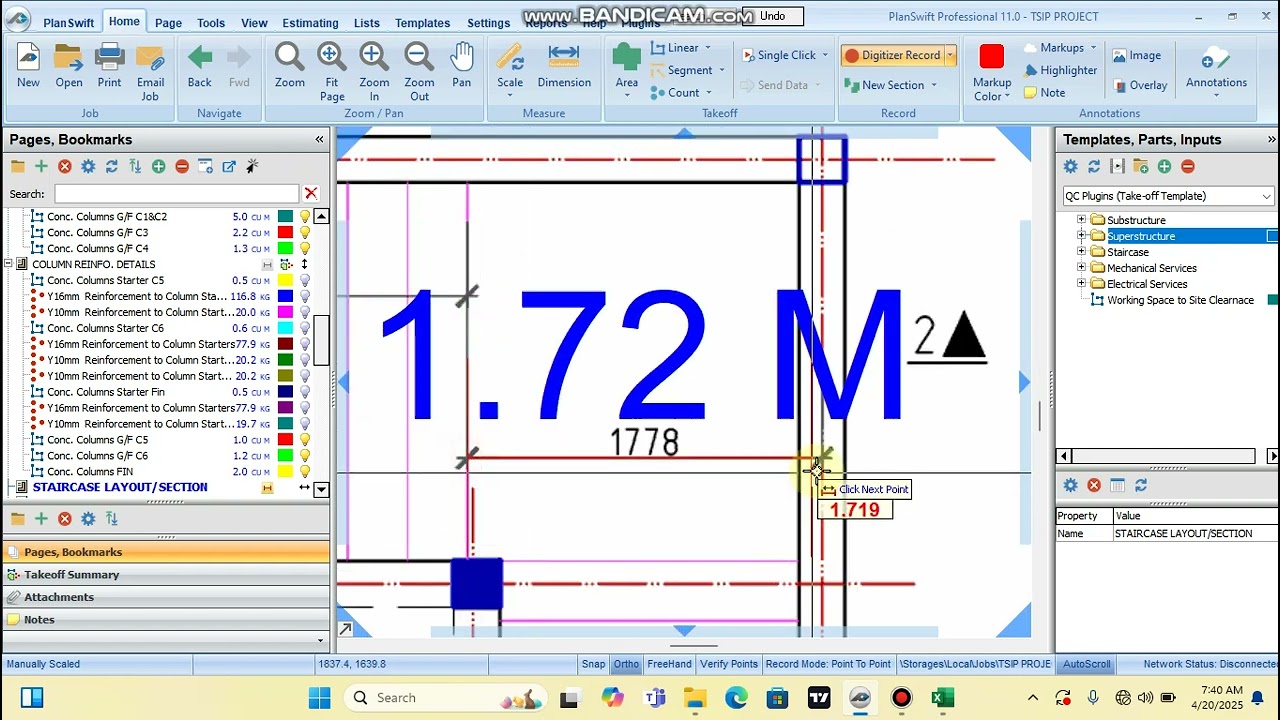Toggle light bulb for Conc. Columns G/F C4

[305, 248]
